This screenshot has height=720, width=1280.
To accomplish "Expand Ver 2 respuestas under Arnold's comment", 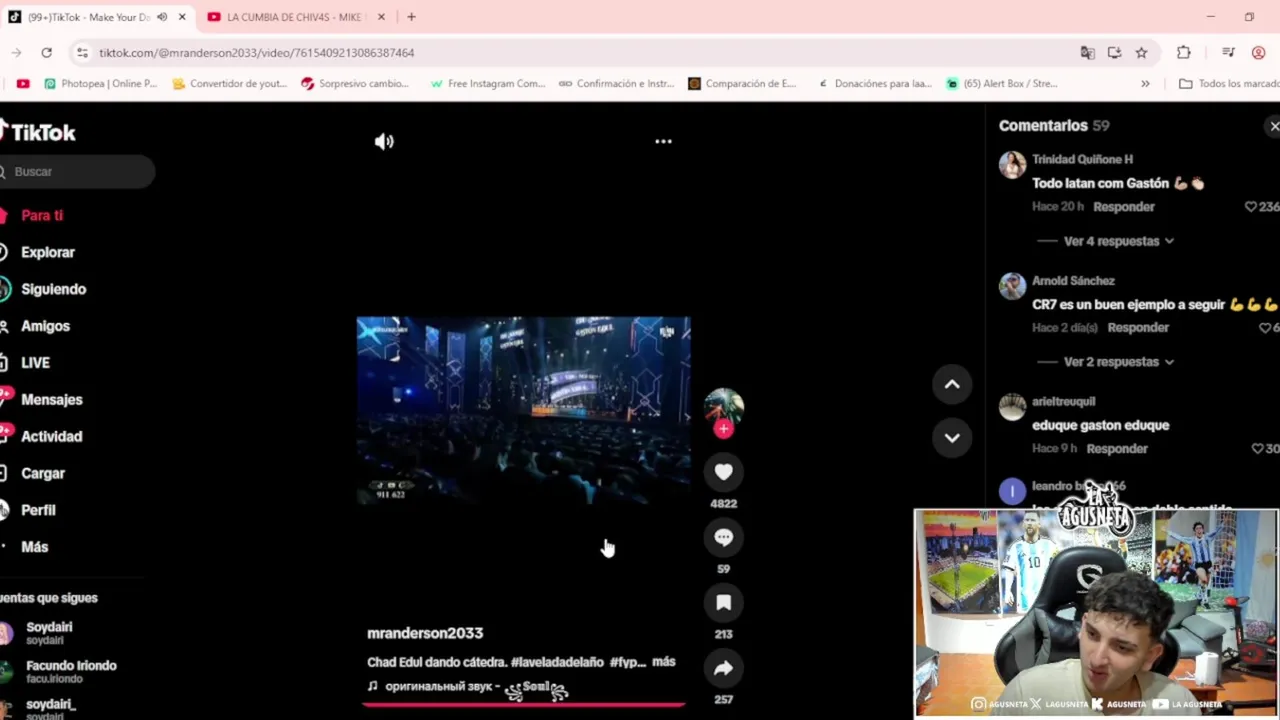I will point(1119,362).
